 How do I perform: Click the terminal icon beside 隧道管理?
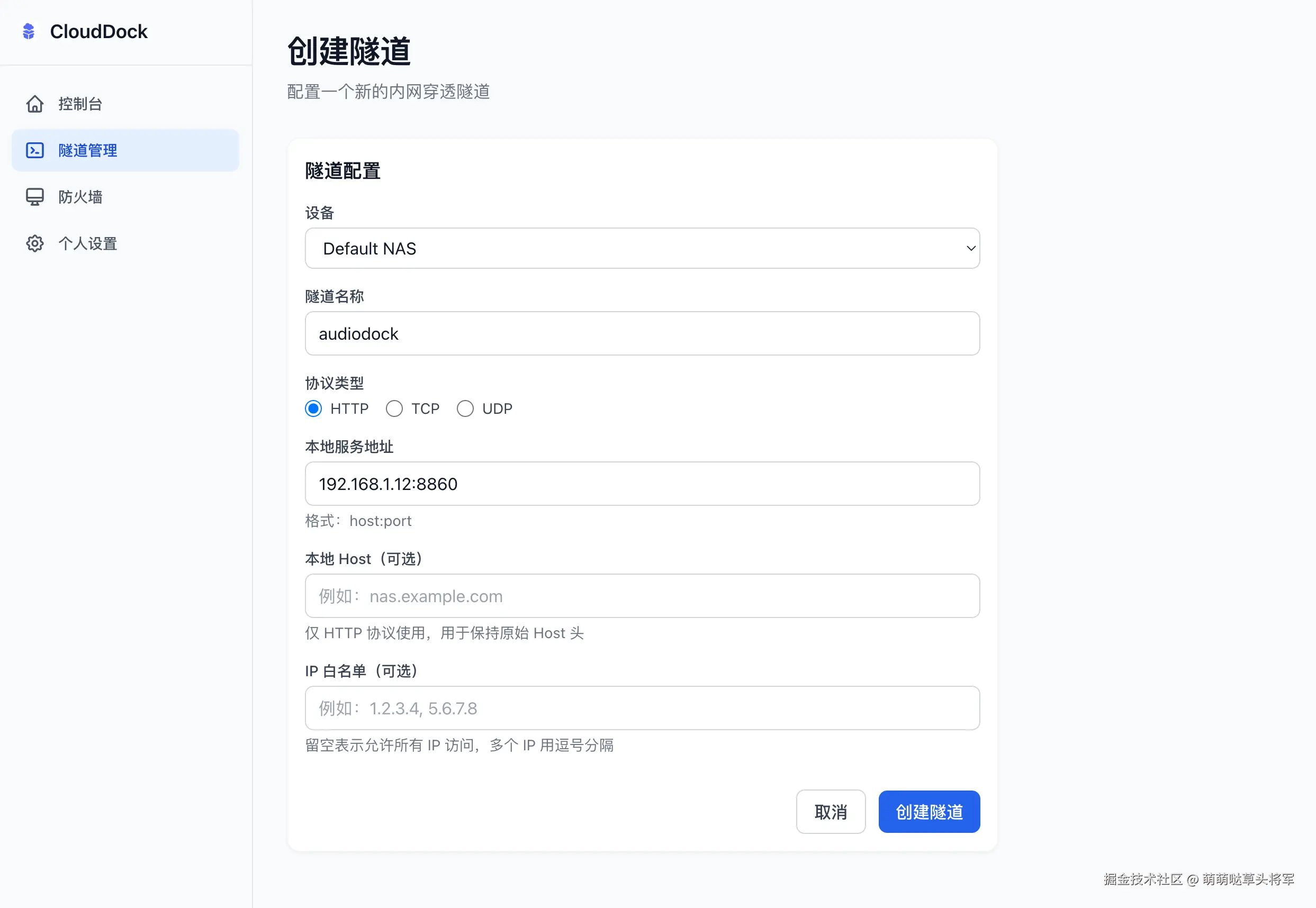point(35,150)
